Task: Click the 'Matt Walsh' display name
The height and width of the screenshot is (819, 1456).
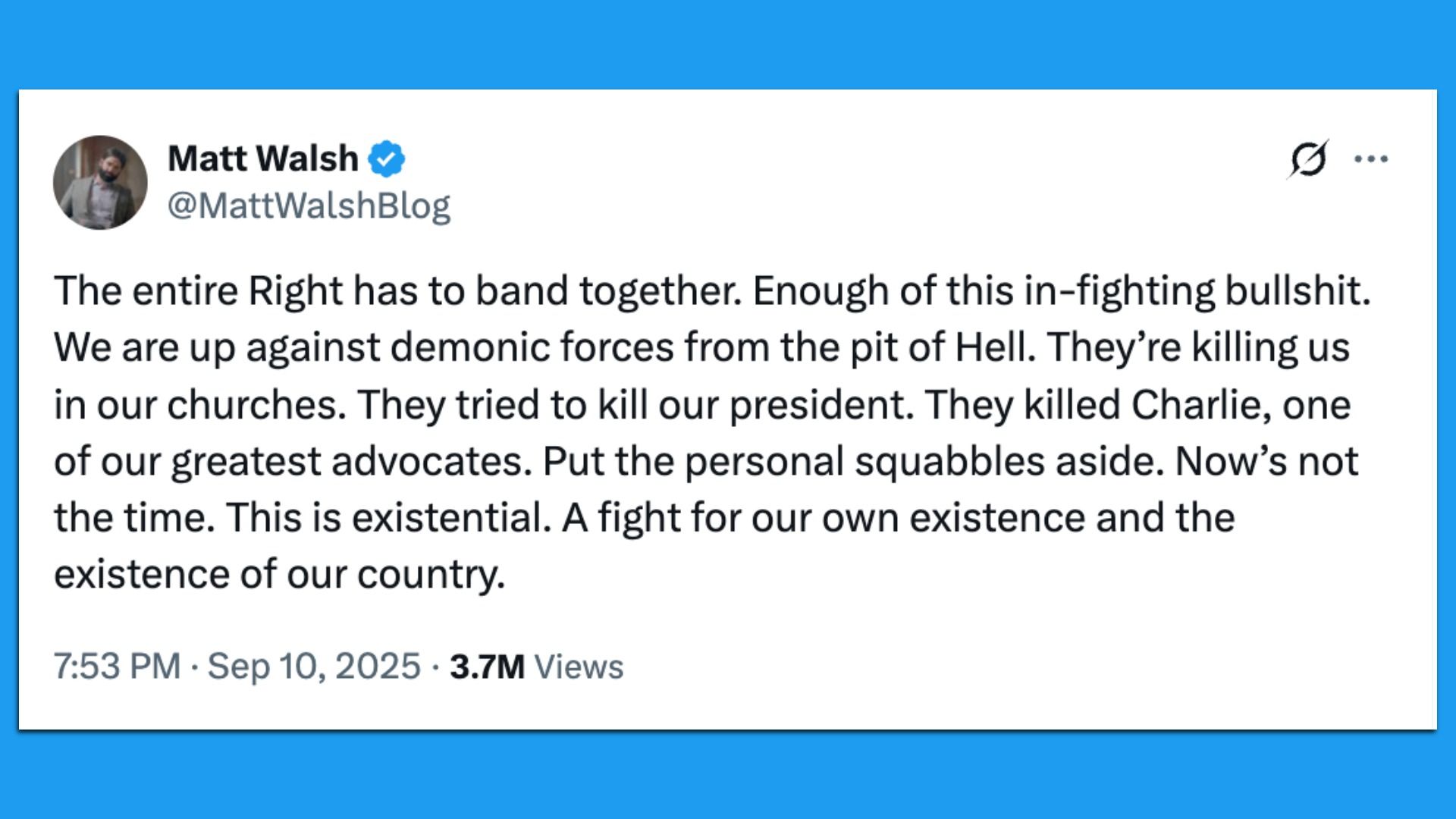Action: pyautogui.click(x=262, y=159)
